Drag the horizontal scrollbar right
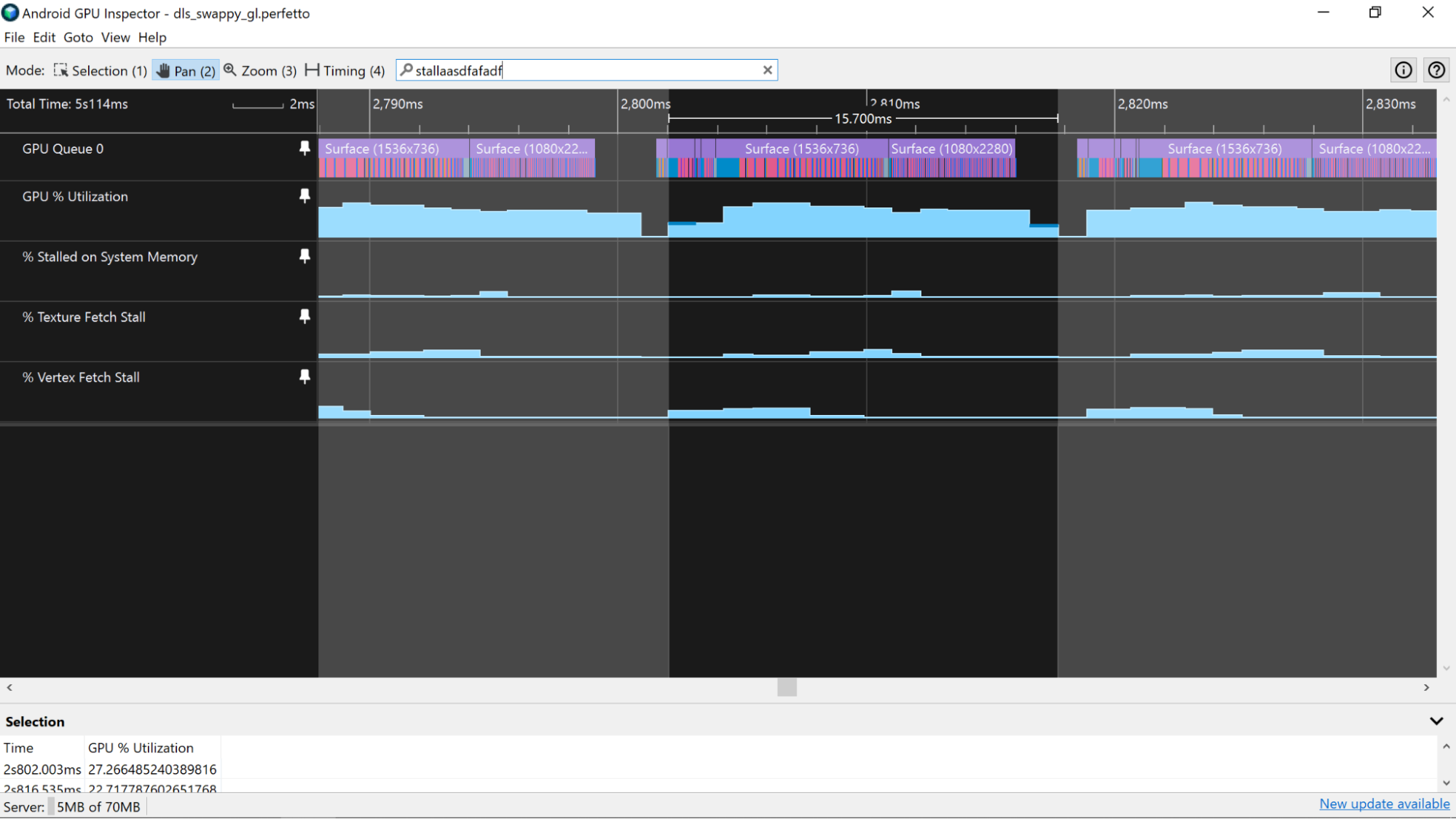The height and width of the screenshot is (819, 1456). coord(788,688)
